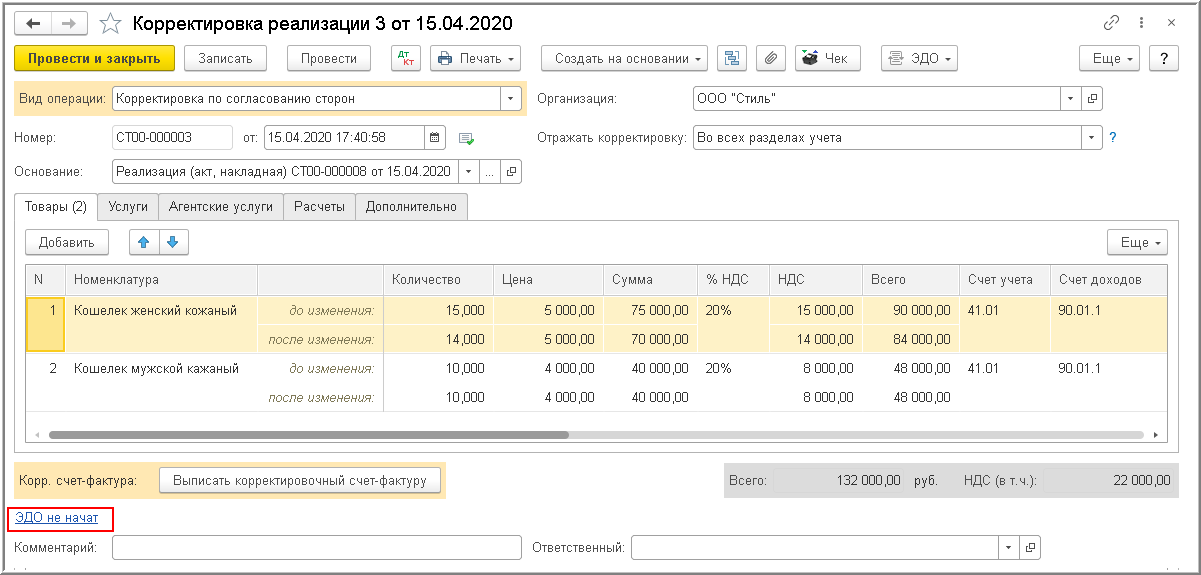1201x575 pixels.
Task: Click the horizontal scrollbar under the table
Action: [x=308, y=436]
